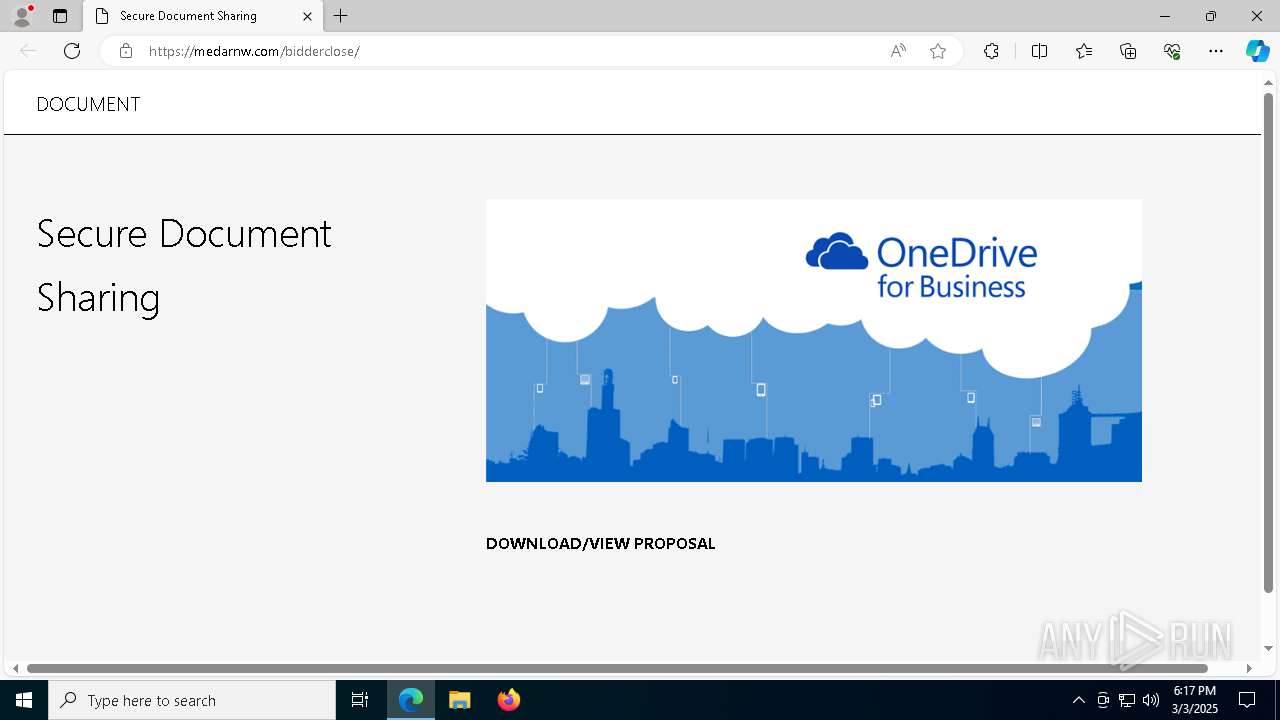Restore down the browser window
Viewport: 1280px width, 720px height.
coord(1211,16)
